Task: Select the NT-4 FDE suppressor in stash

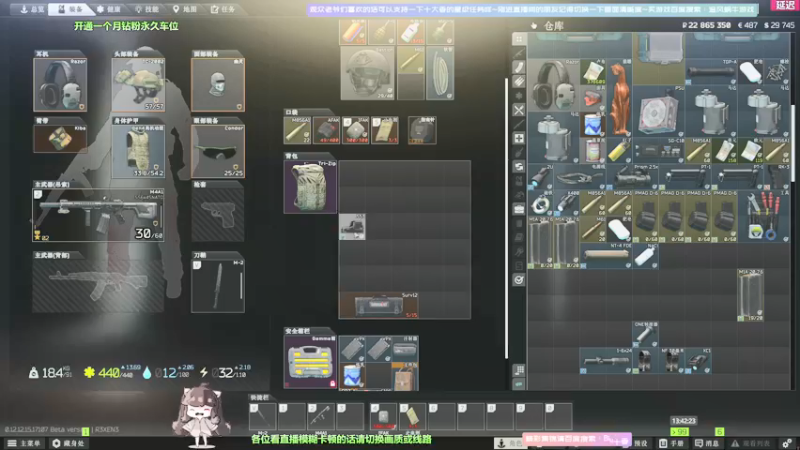Action: (x=606, y=256)
